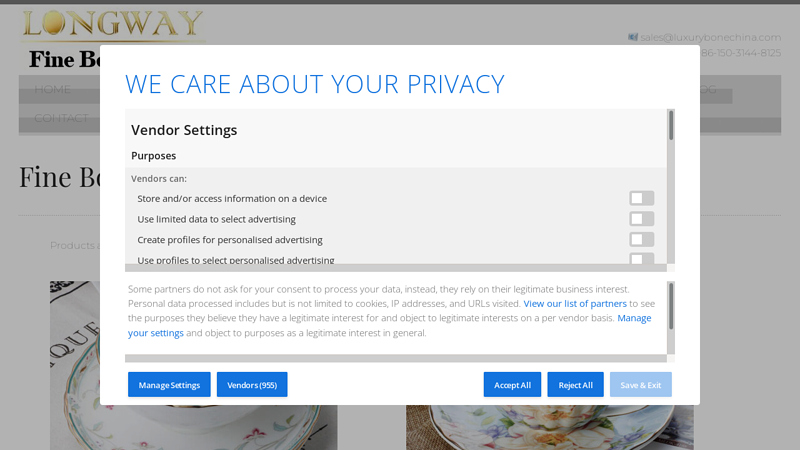Click the legitimate interest text scrollbar

pos(671,305)
